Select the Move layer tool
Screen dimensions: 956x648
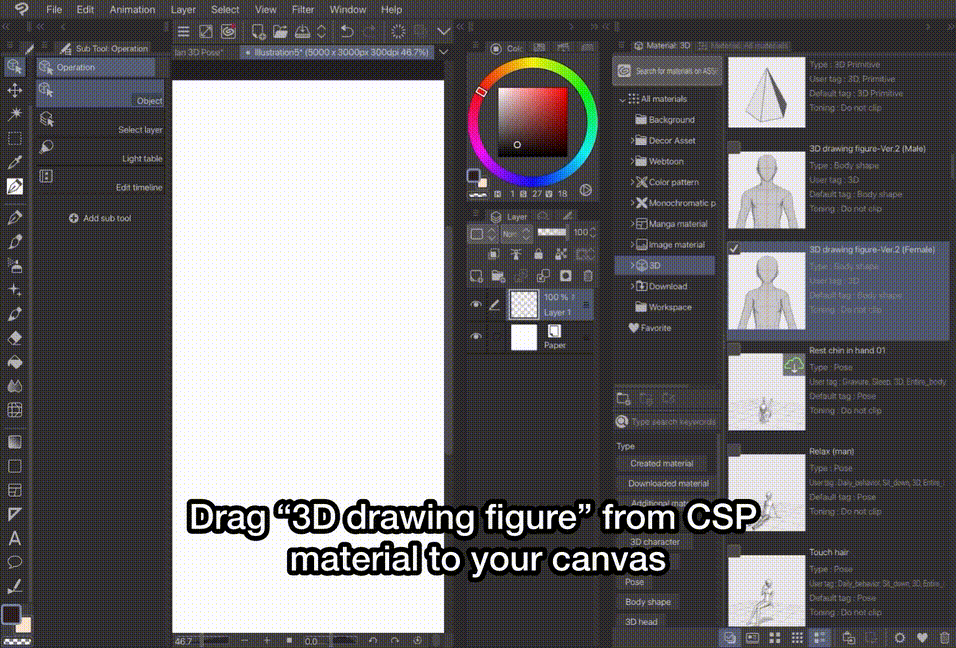coord(14,90)
